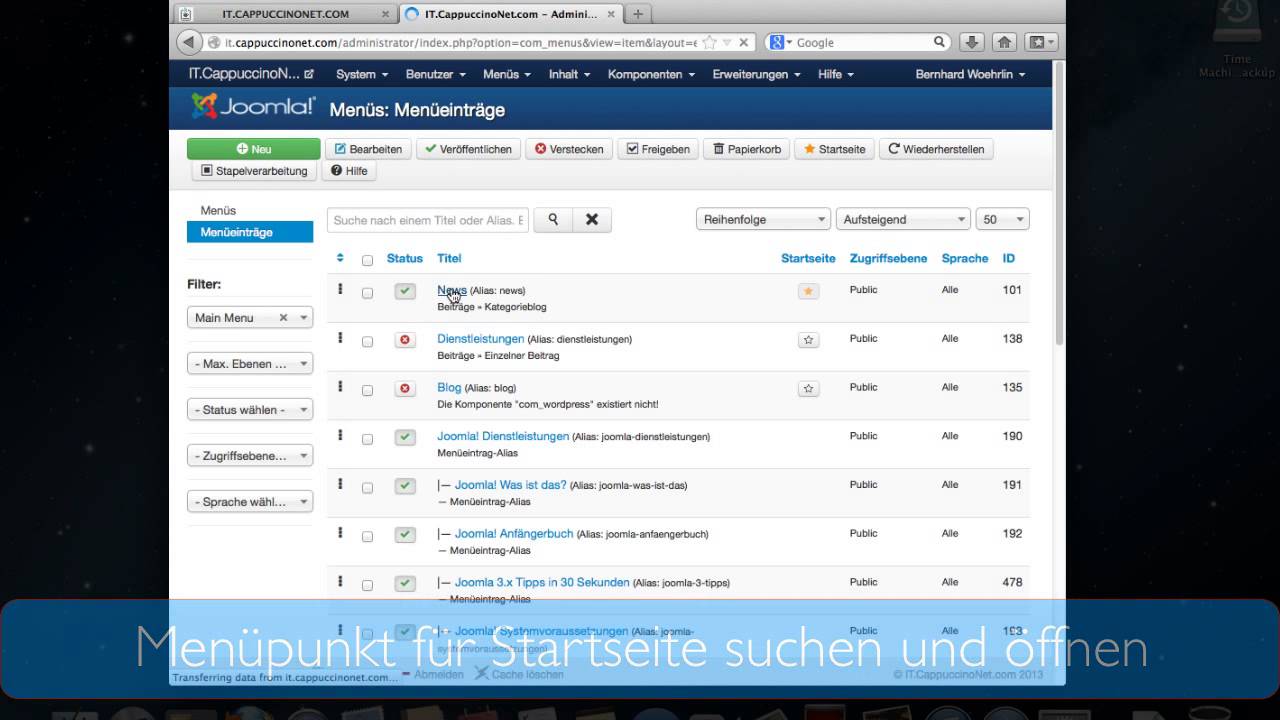Click the drag handle for the News row
The width and height of the screenshot is (1280, 720).
click(340, 289)
